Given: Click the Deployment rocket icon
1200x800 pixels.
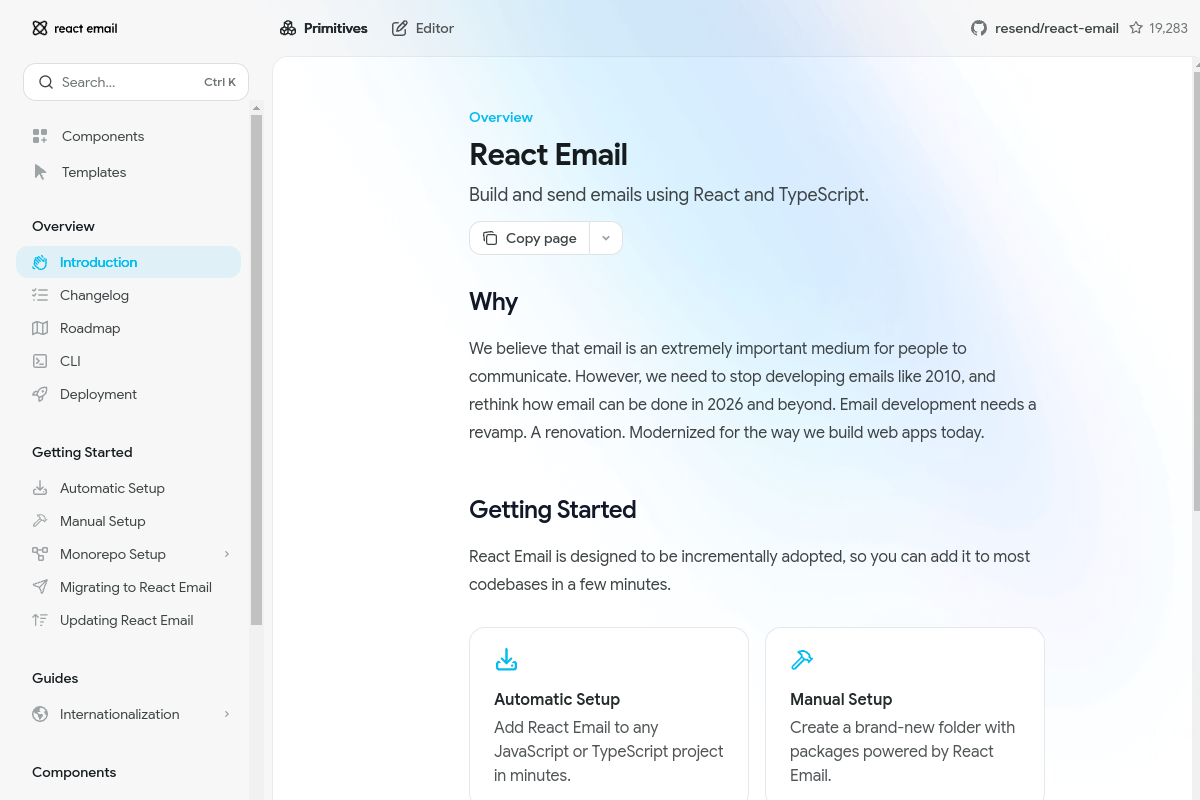Looking at the screenshot, I should pos(40,394).
